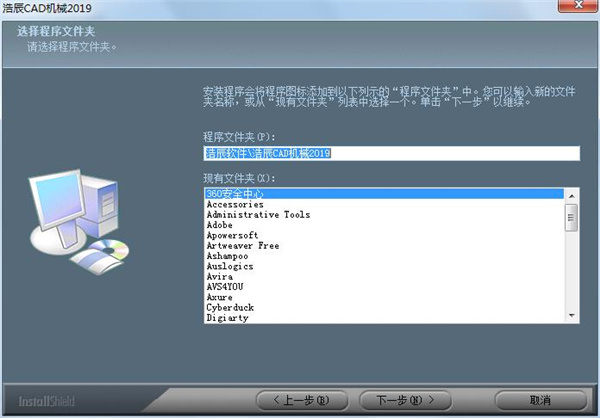Image resolution: width=600 pixels, height=418 pixels.
Task: Pick Avira from folder list
Action: [384, 277]
